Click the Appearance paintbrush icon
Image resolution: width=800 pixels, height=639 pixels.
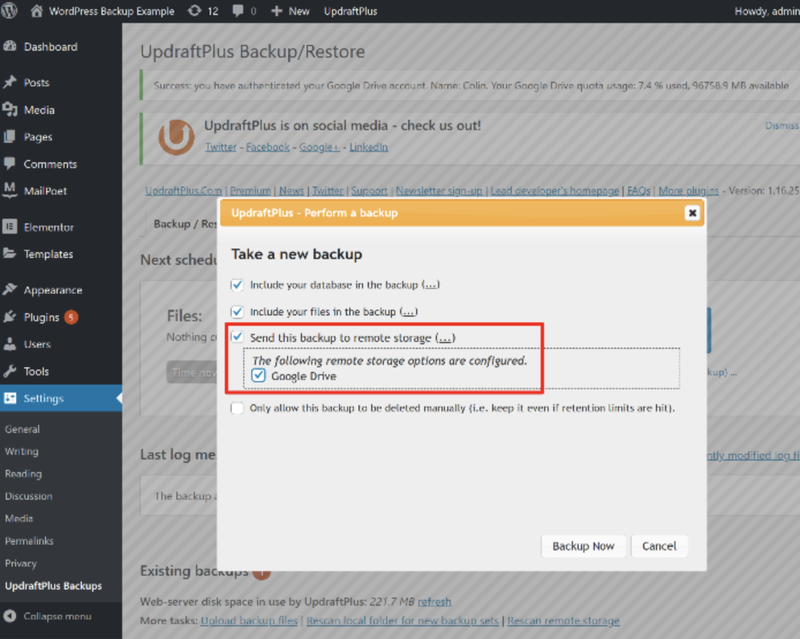10,289
